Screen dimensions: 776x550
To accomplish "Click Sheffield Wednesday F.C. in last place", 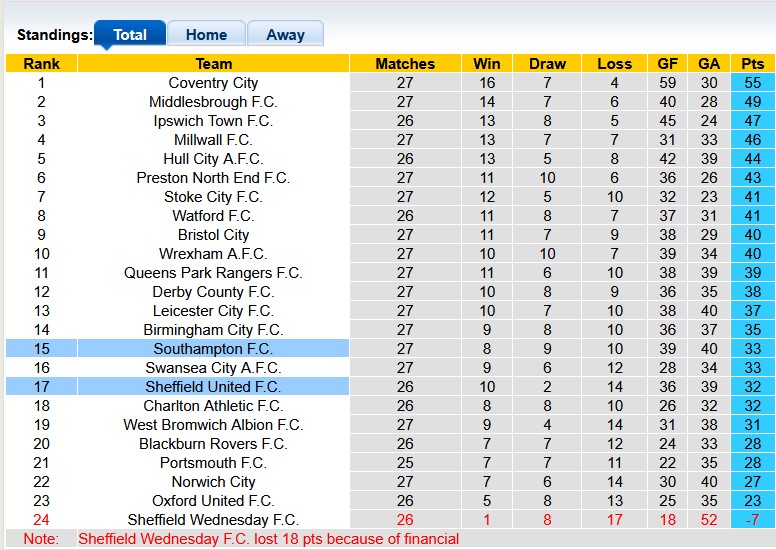I will point(213,520).
